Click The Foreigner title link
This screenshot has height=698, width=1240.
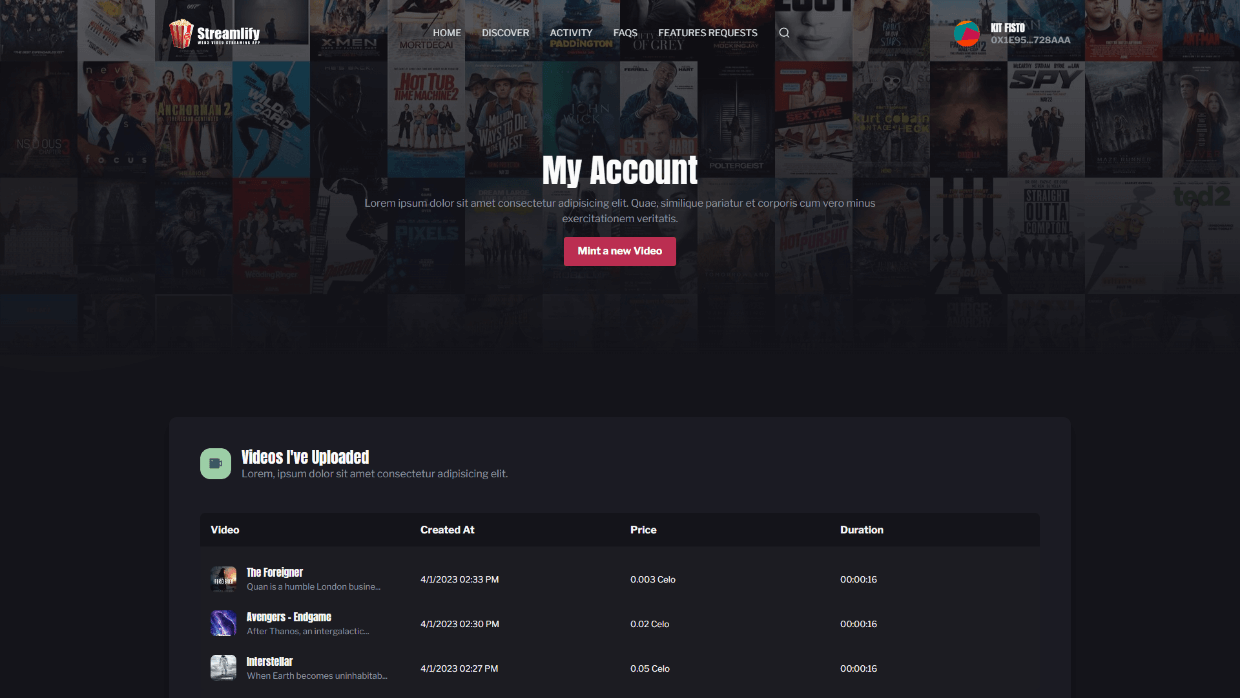coord(275,572)
